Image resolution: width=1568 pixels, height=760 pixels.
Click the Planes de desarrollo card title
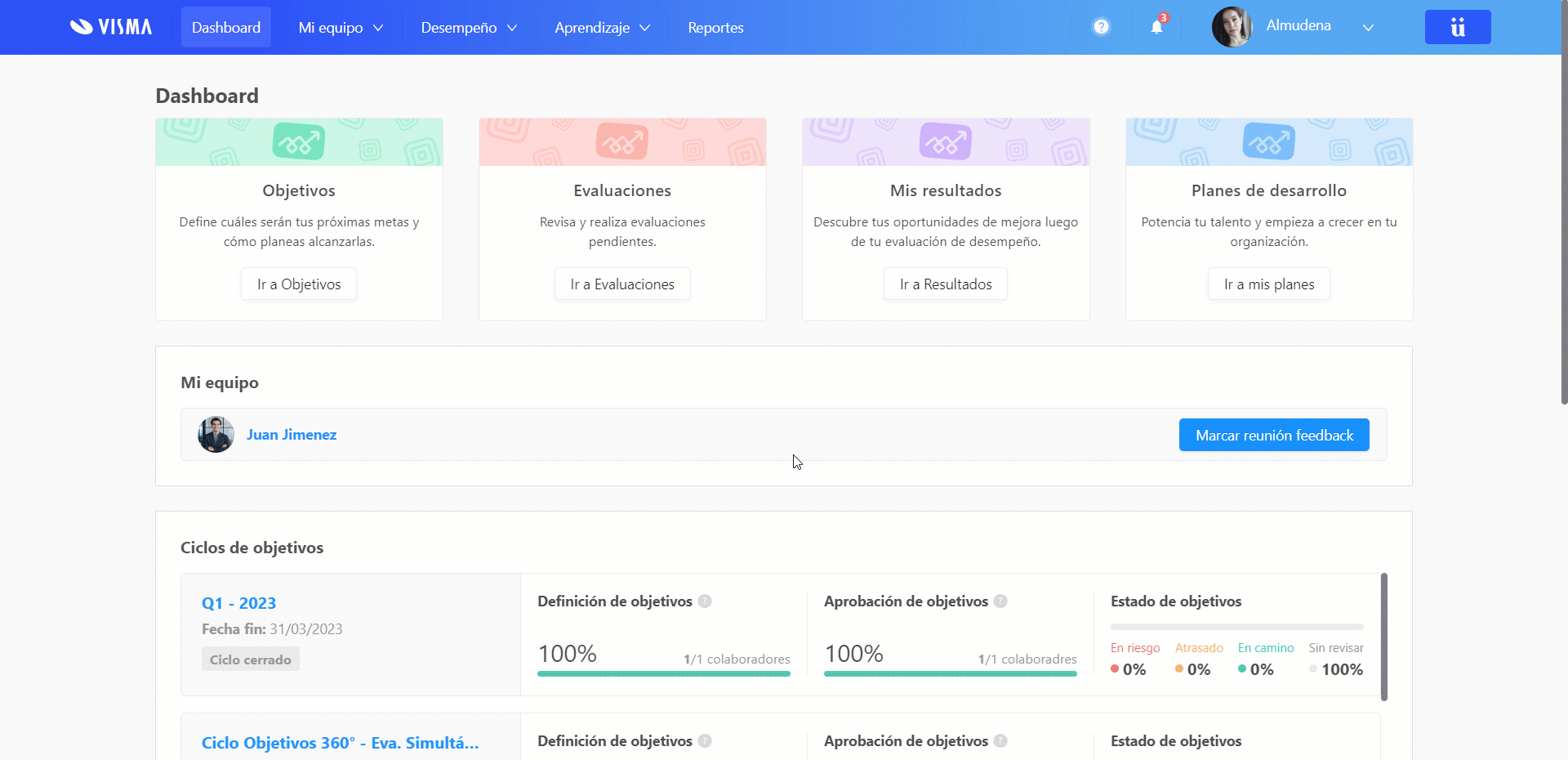tap(1269, 190)
